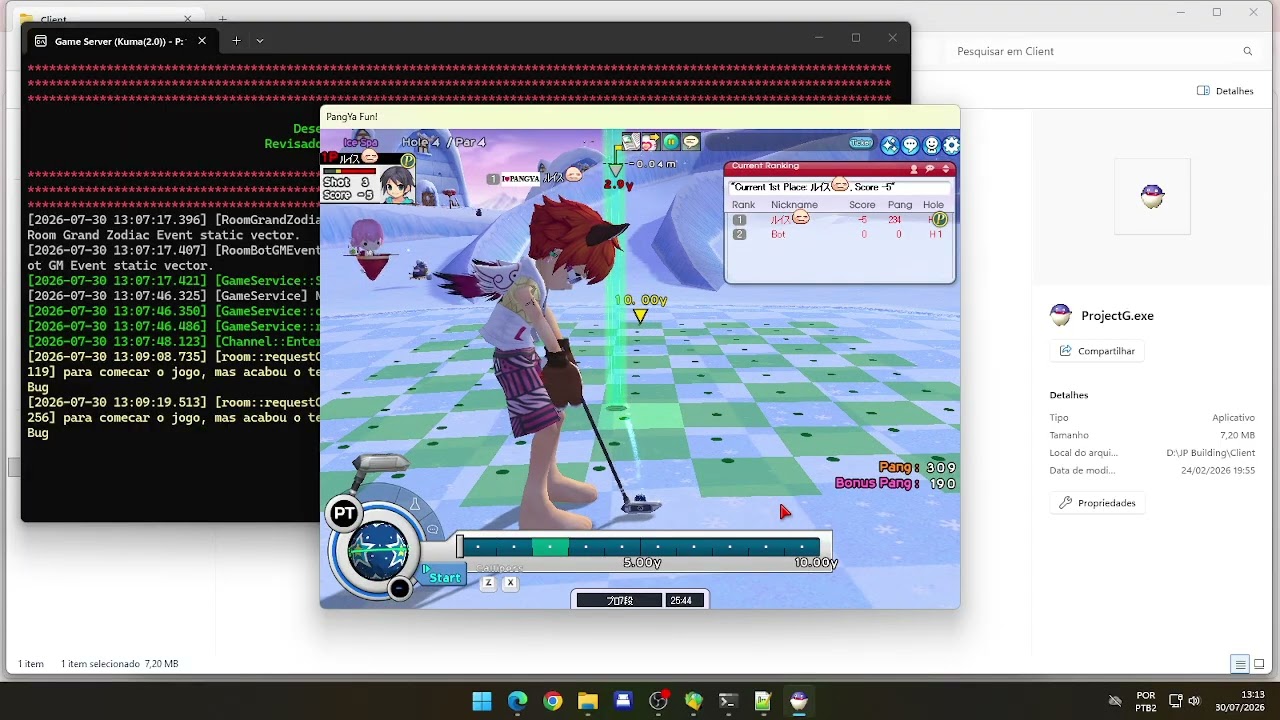Click the Pang column header in ranking

point(900,205)
